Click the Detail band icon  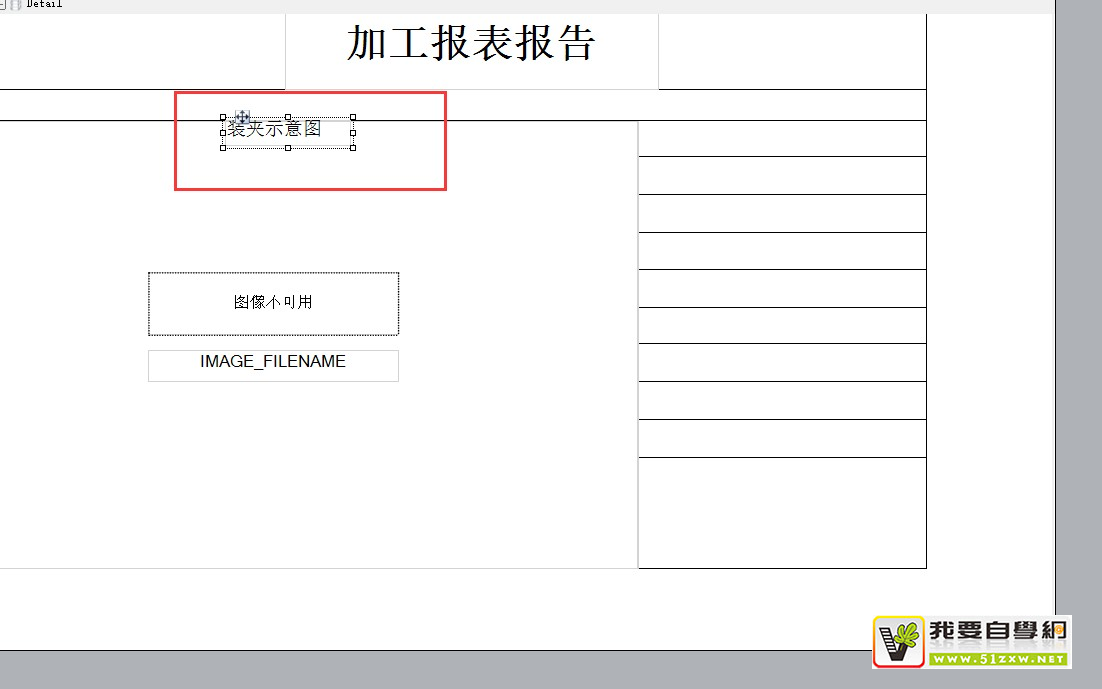point(15,4)
